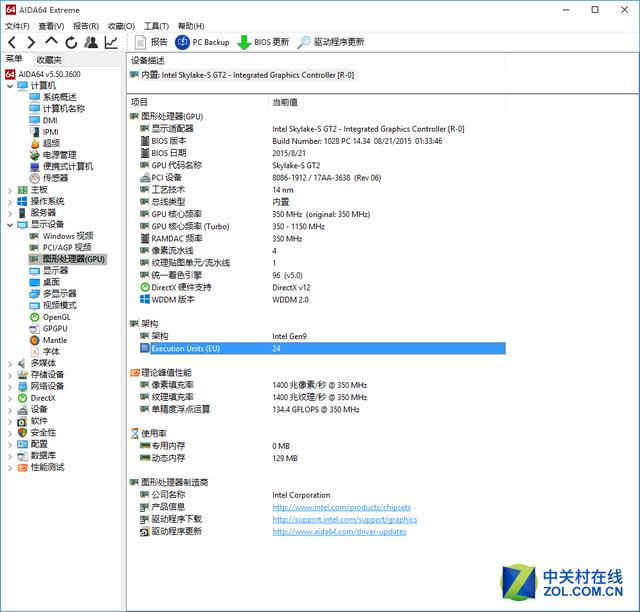640x612 pixels.
Task: Open 电源管理 tree item
Action: [x=53, y=155]
